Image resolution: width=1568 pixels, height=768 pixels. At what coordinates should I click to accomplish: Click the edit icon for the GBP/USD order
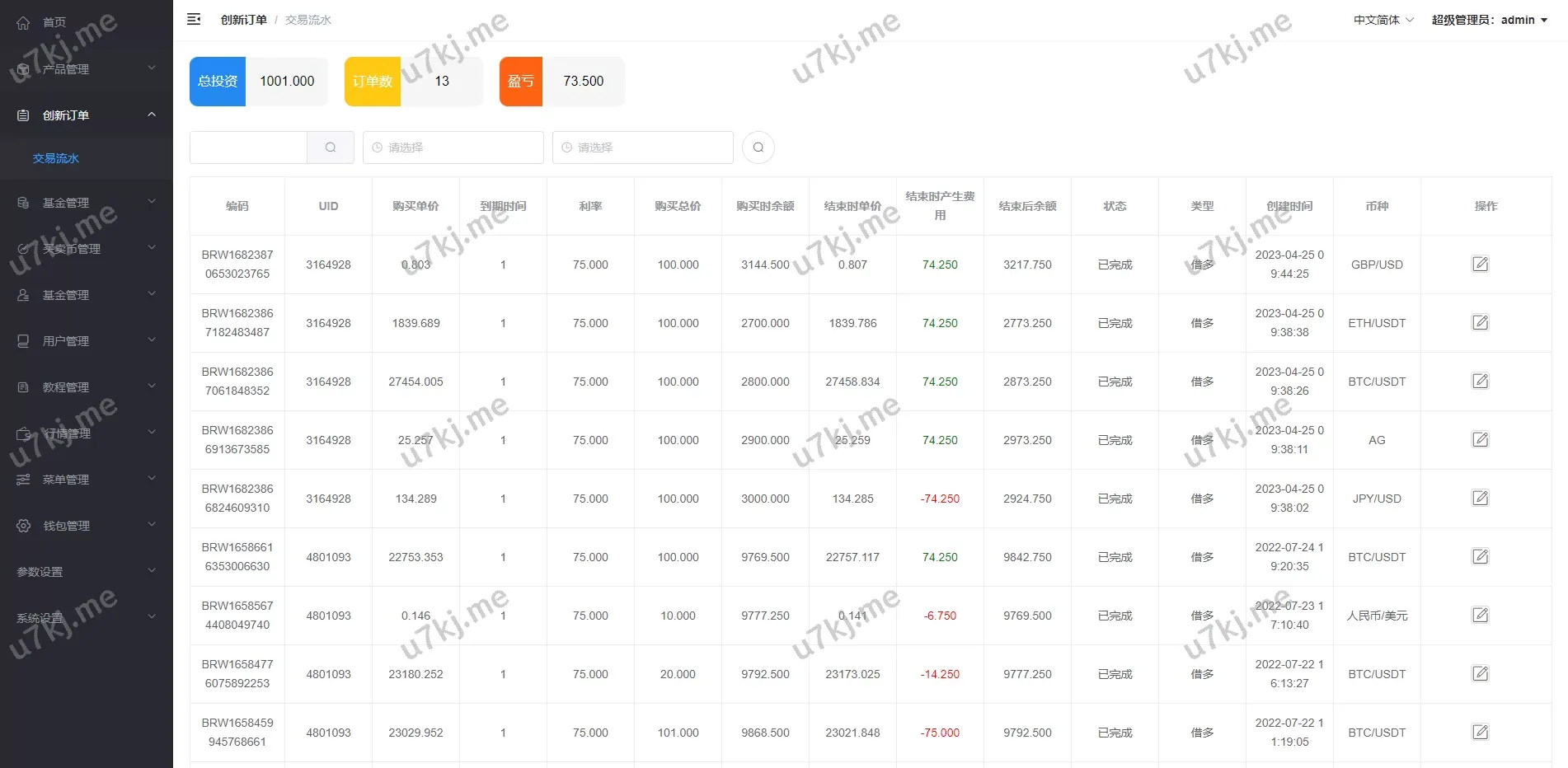(1480, 265)
